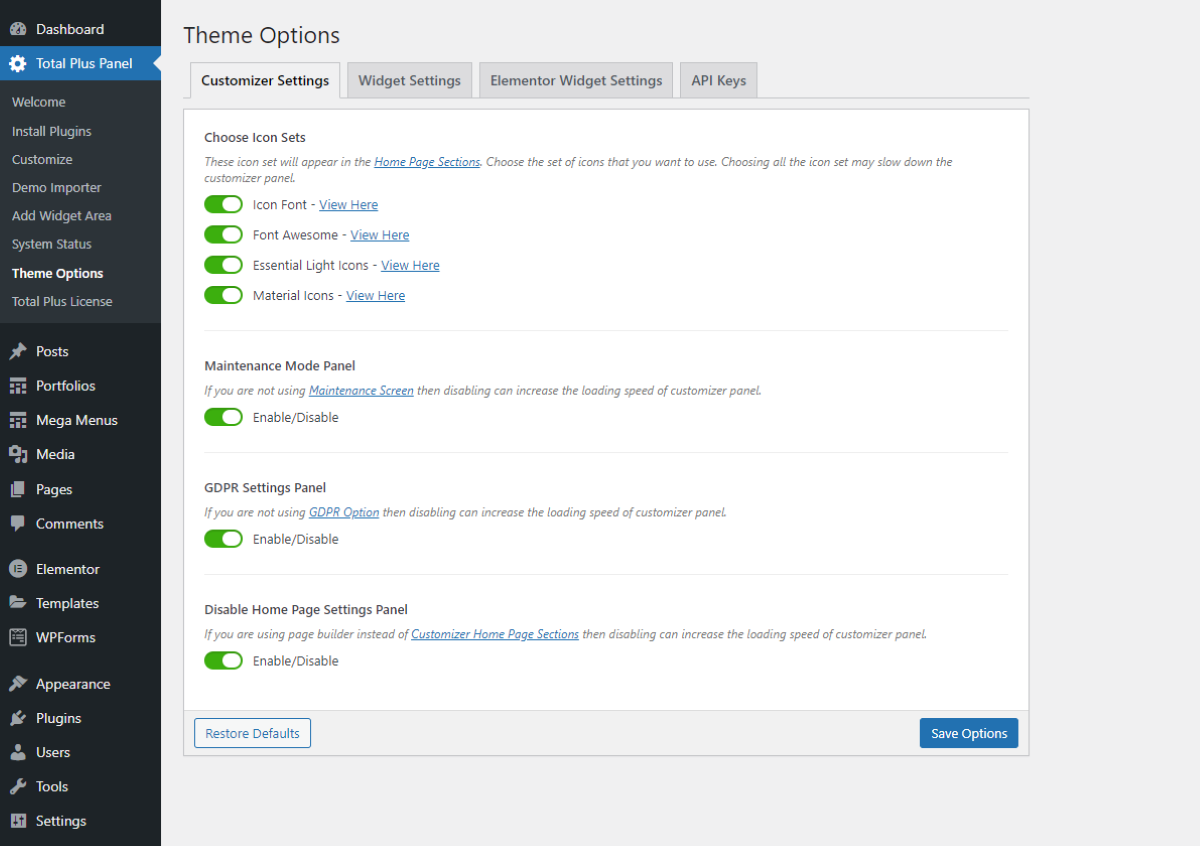Image resolution: width=1200 pixels, height=846 pixels.
Task: Click the Total Plus Panel gear icon
Action: tap(18, 64)
